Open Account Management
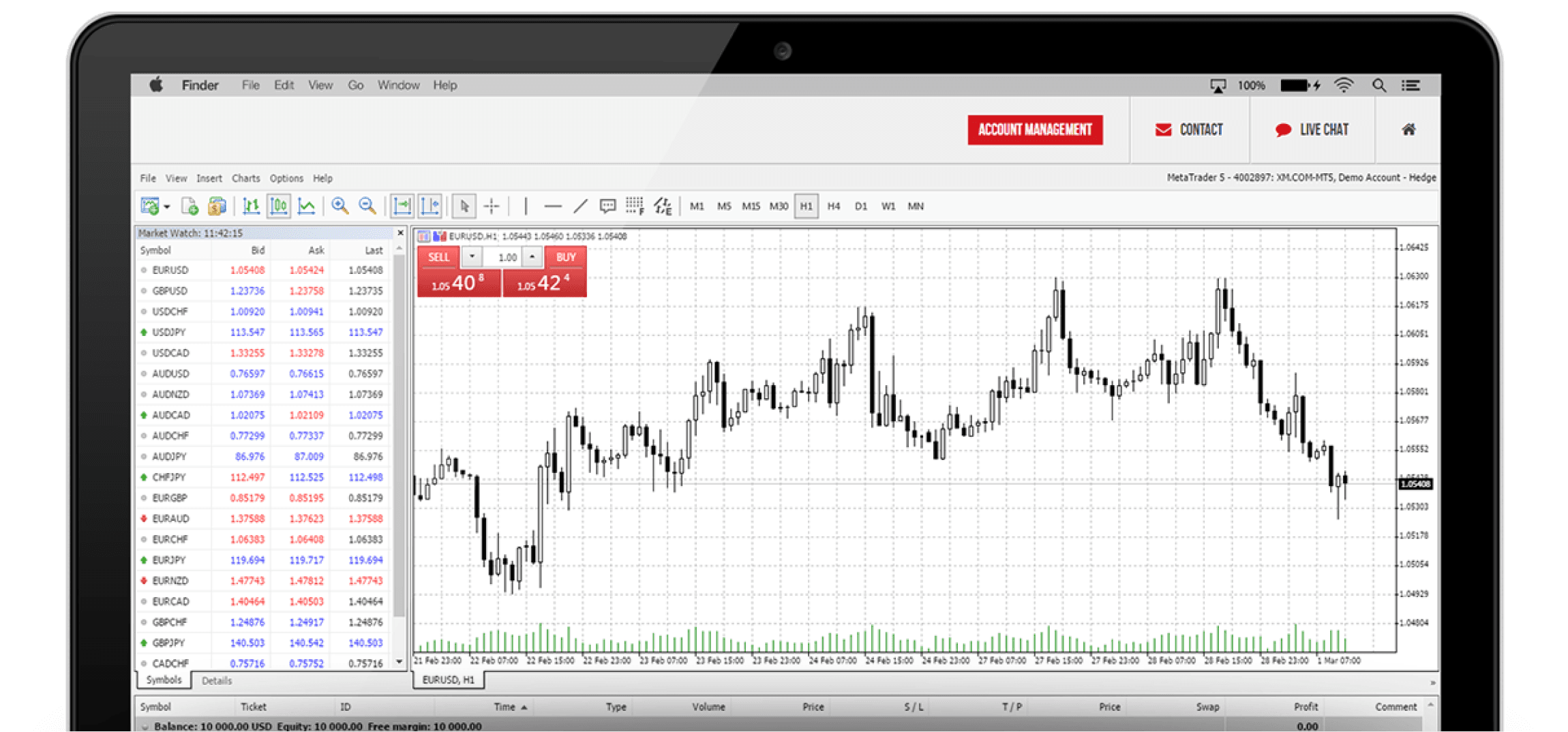Image resolution: width=1568 pixels, height=732 pixels. point(1034,129)
